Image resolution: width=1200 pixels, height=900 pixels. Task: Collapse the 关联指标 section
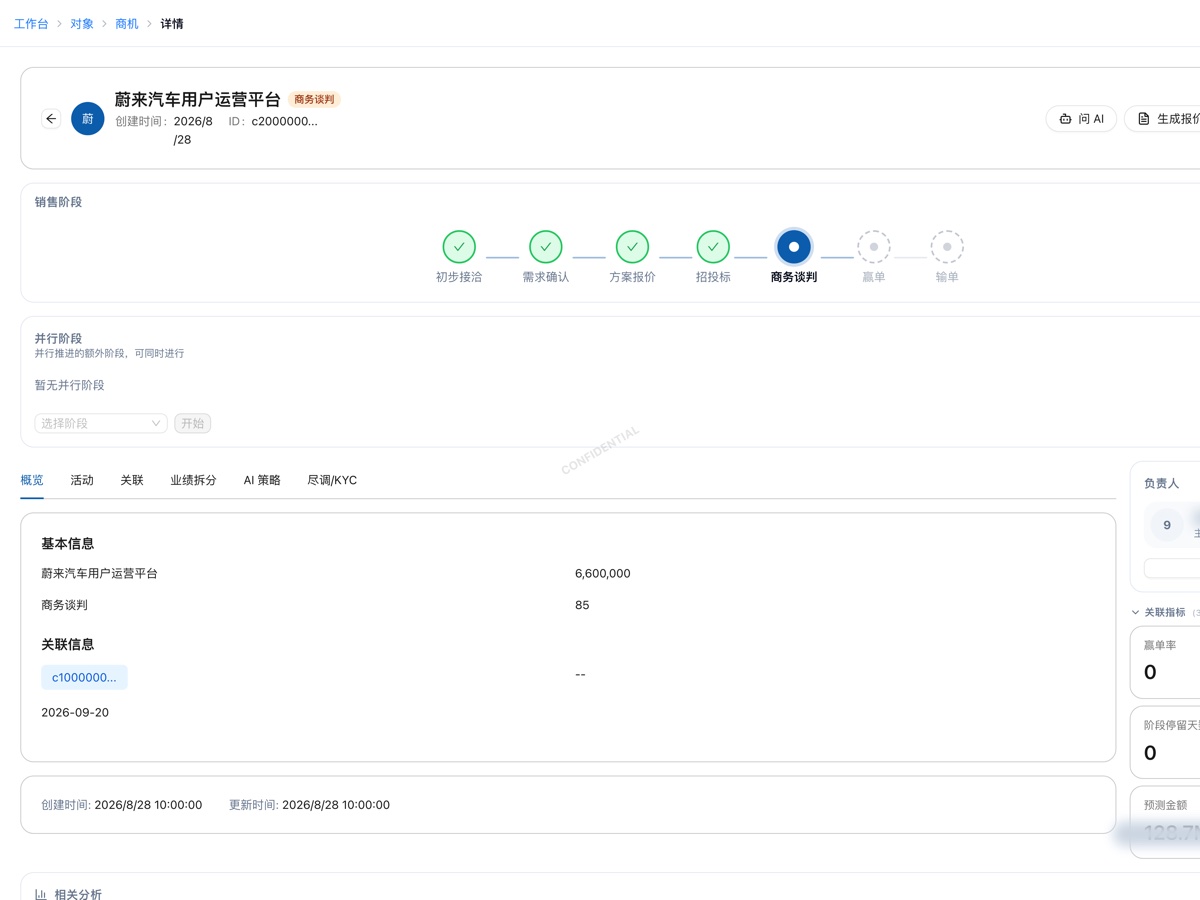pos(1136,612)
